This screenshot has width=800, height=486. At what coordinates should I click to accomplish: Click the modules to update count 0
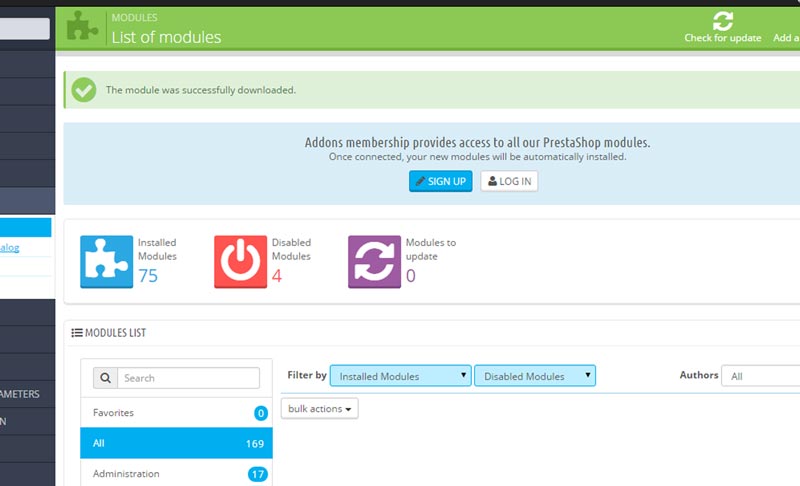tap(411, 276)
